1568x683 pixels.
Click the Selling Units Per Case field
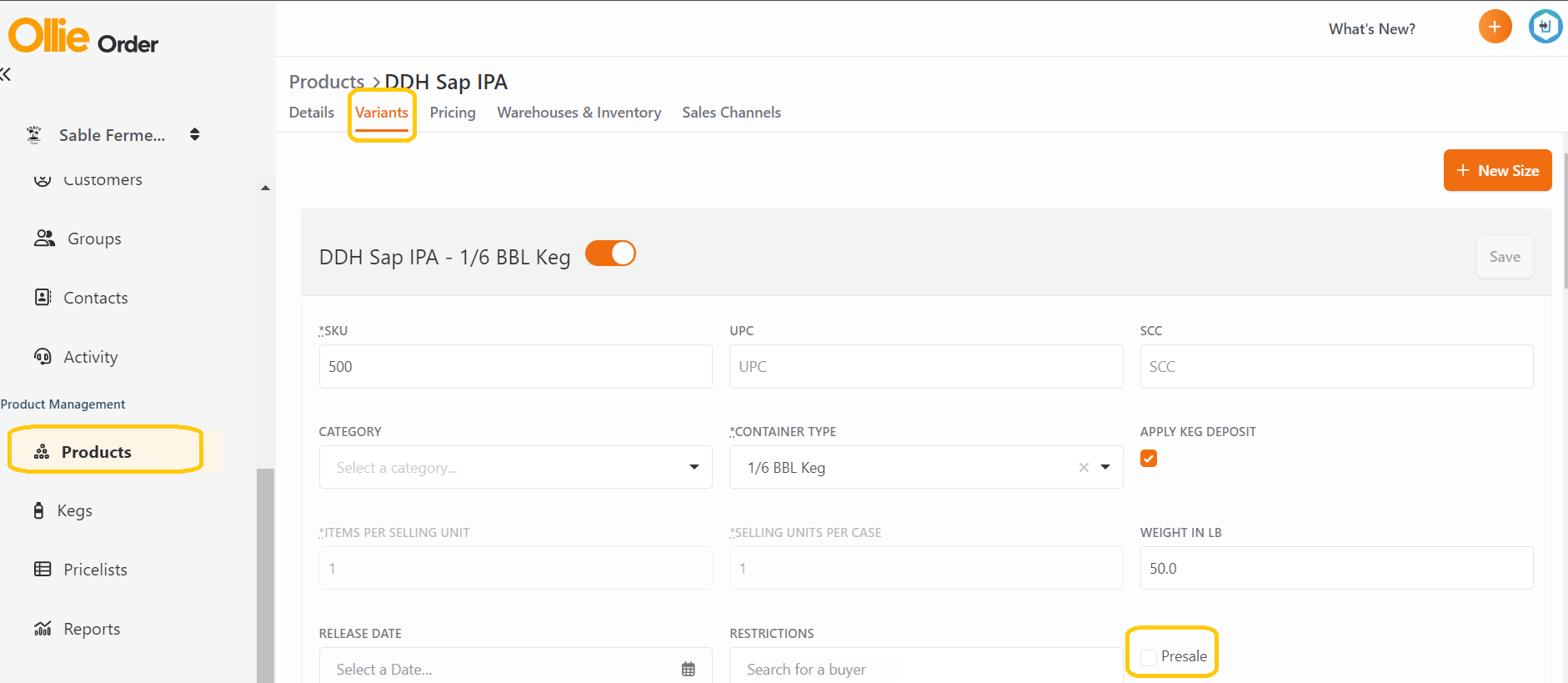(926, 568)
